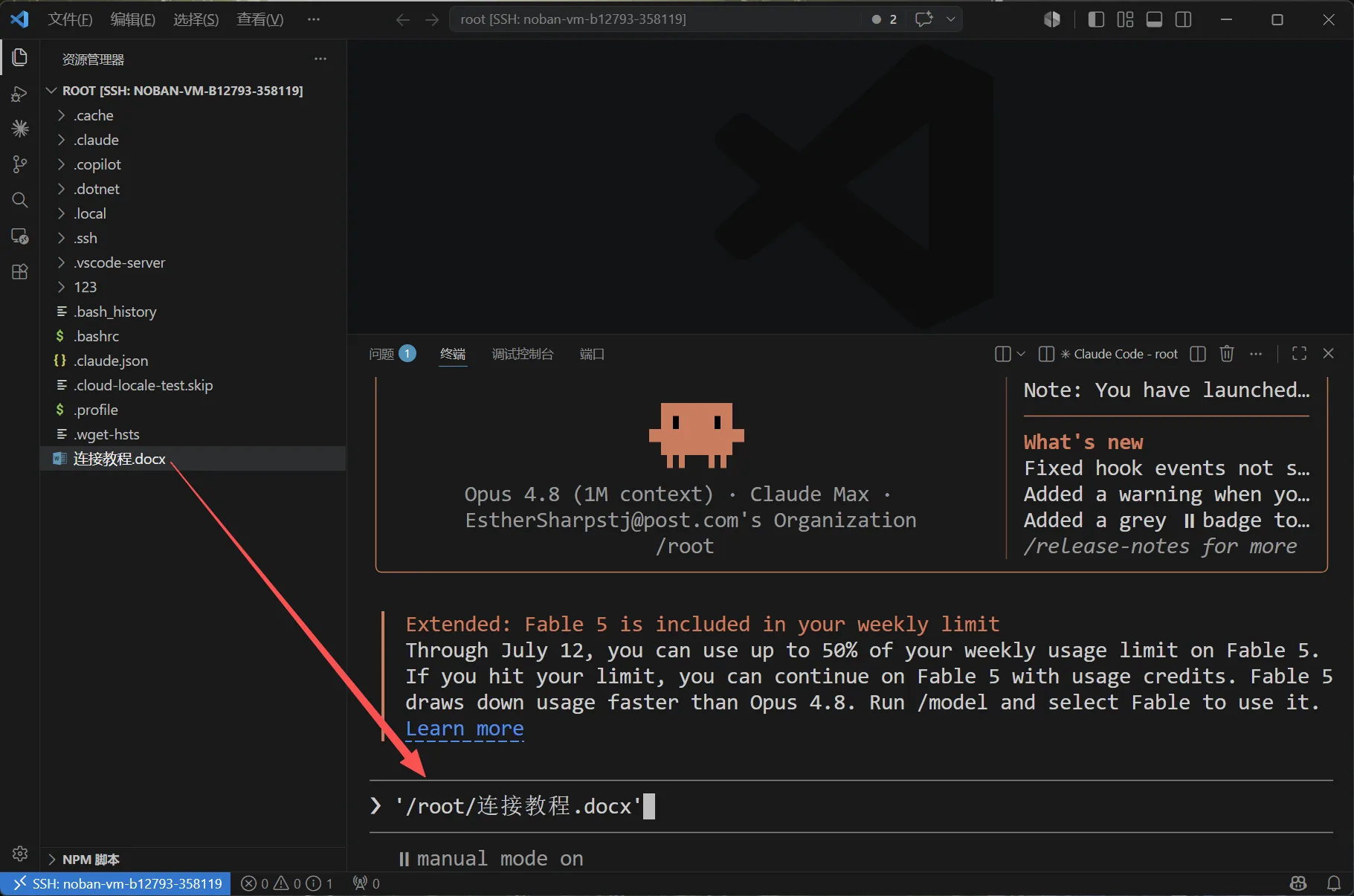Expand the .cache folder
The image size is (1354, 896).
pos(193,115)
